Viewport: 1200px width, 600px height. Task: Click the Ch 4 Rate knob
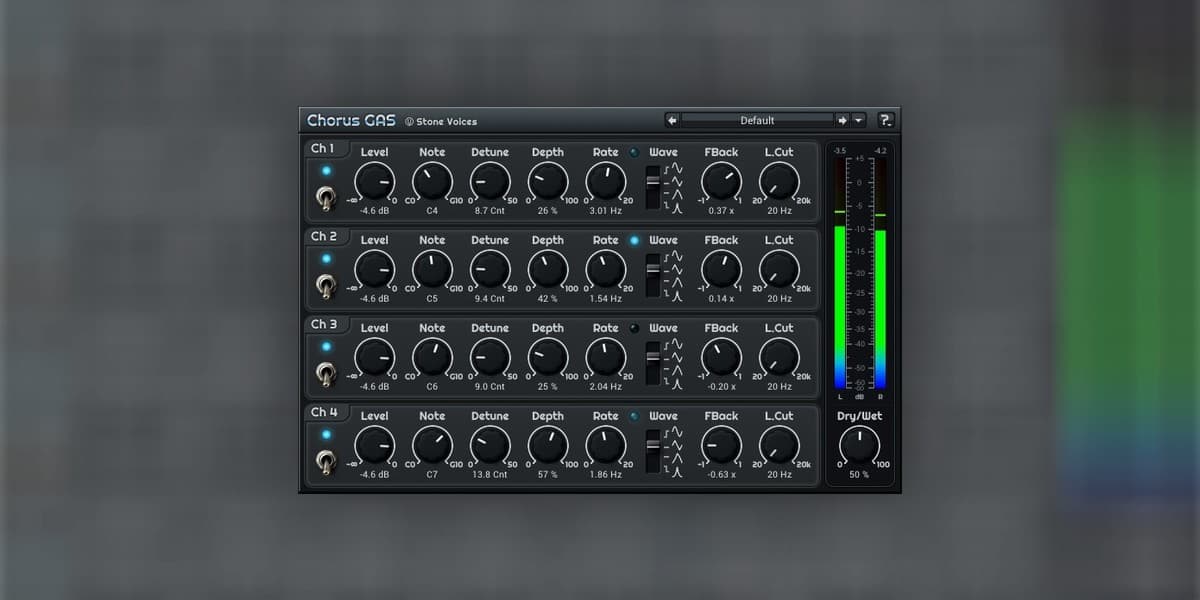click(605, 446)
